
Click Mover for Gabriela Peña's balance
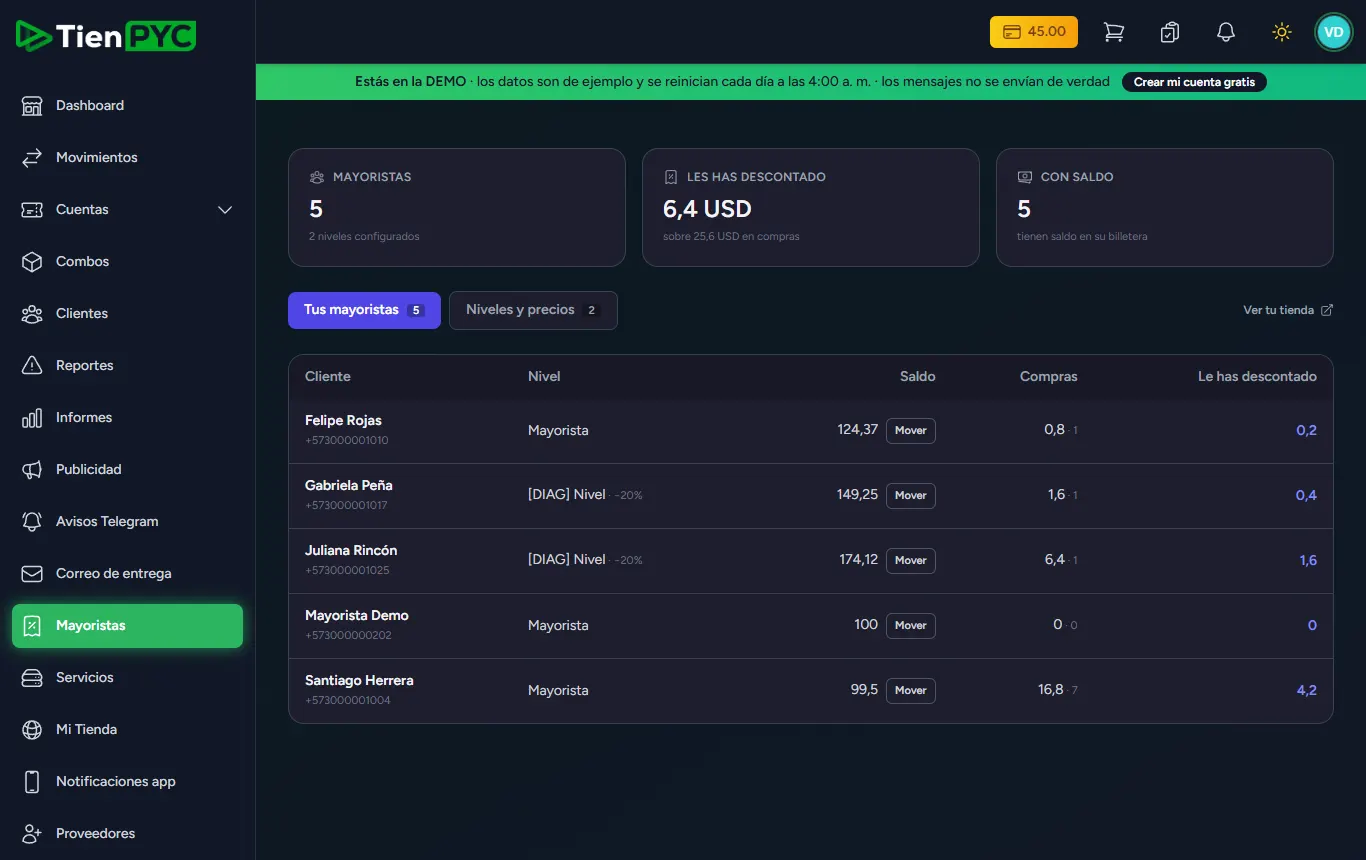(x=911, y=495)
